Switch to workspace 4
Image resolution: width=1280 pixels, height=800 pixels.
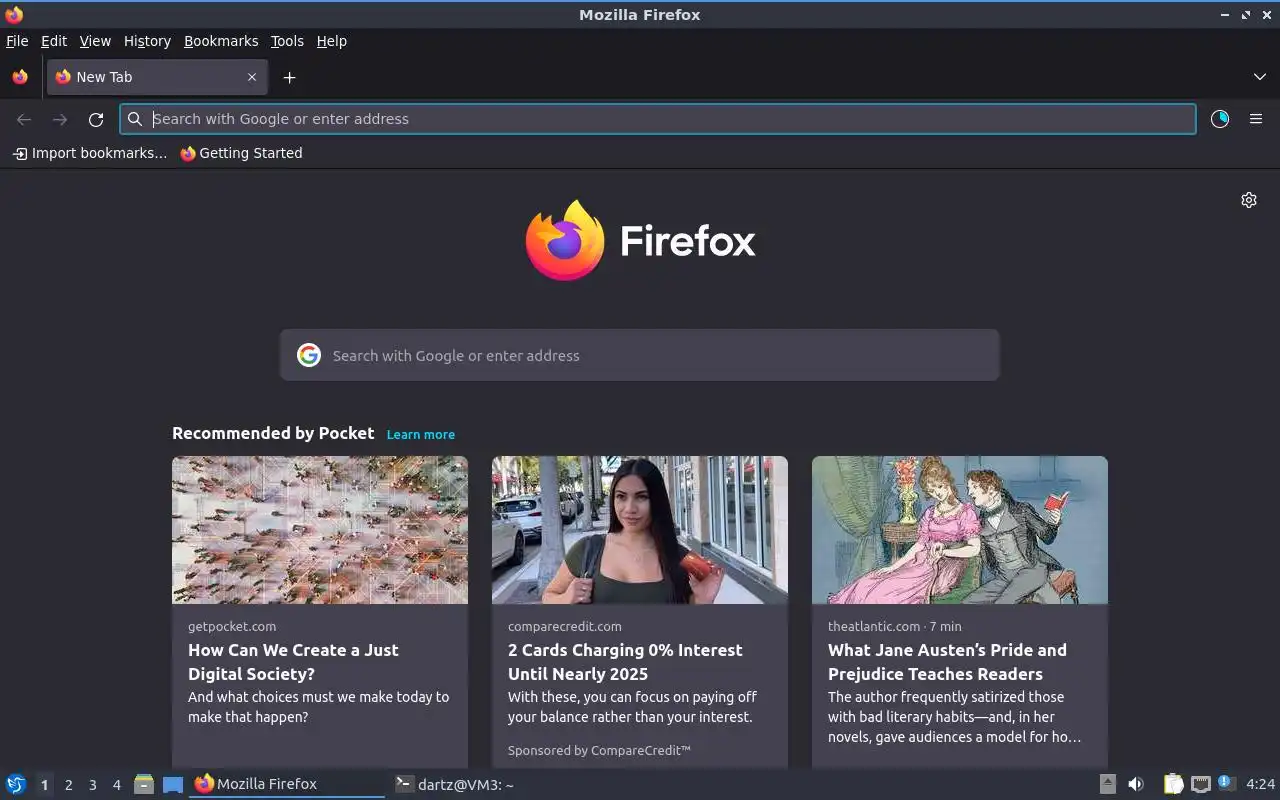tap(116, 785)
